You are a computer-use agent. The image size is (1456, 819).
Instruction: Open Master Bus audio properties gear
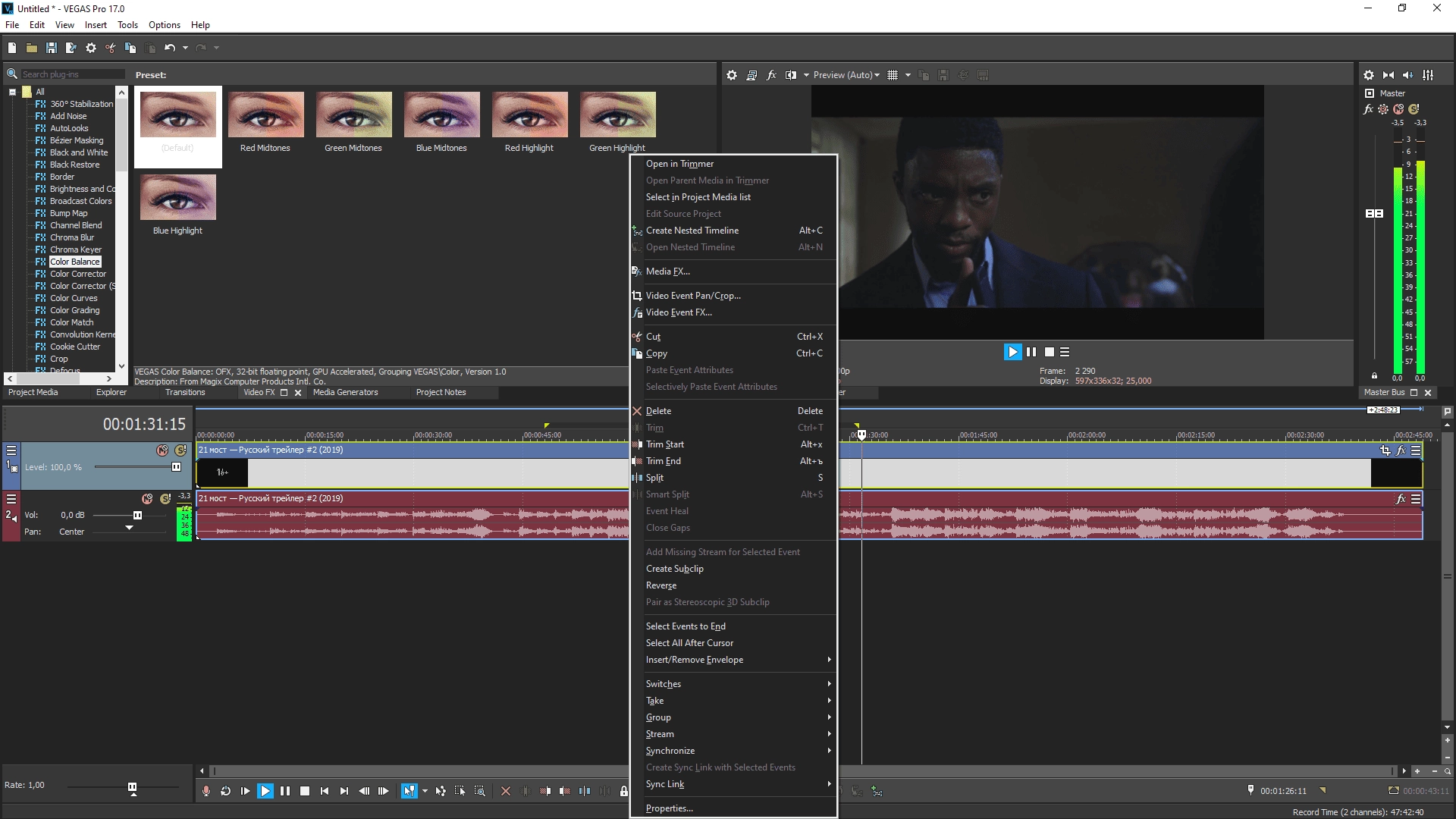pos(1369,75)
